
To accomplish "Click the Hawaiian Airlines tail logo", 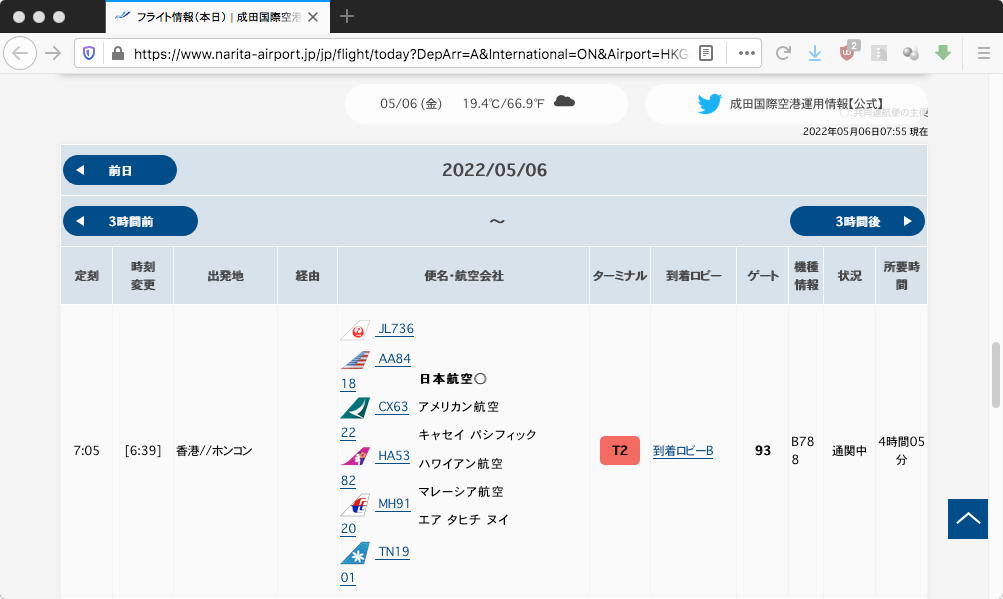I will [x=356, y=456].
